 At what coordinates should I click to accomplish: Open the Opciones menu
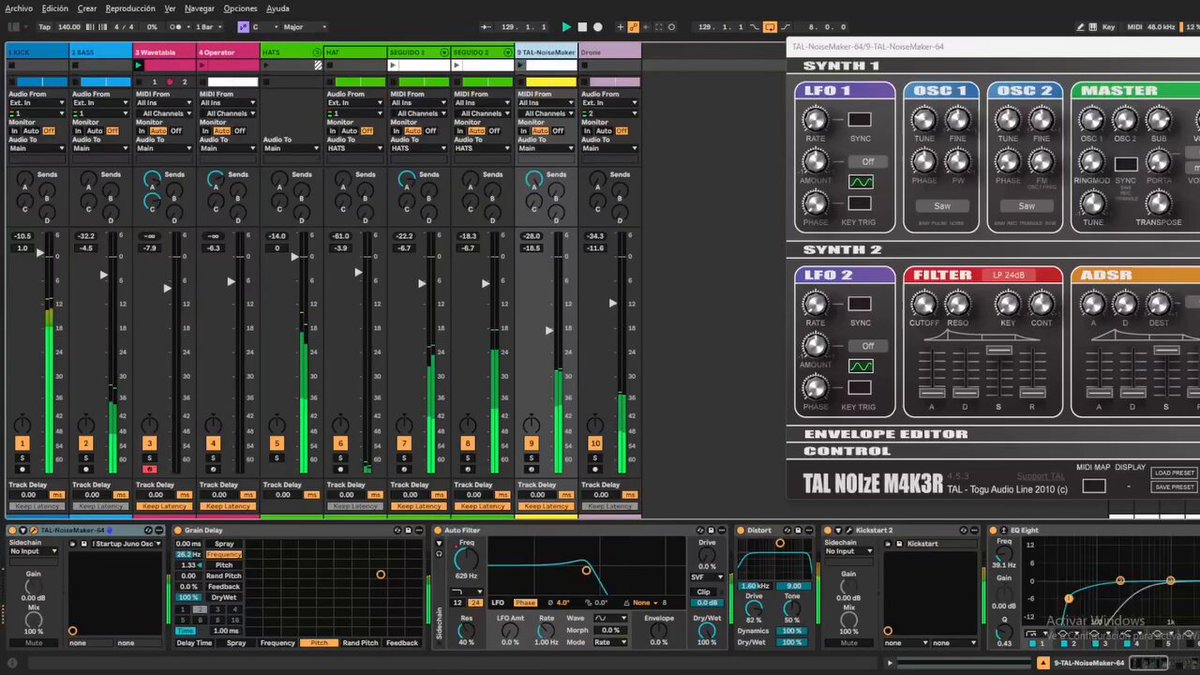[x=240, y=8]
